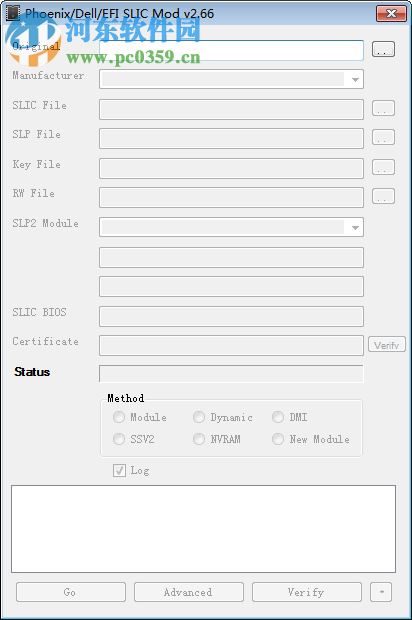The width and height of the screenshot is (412, 620).
Task: Click the Verify button beside Certificate
Action: (x=387, y=345)
